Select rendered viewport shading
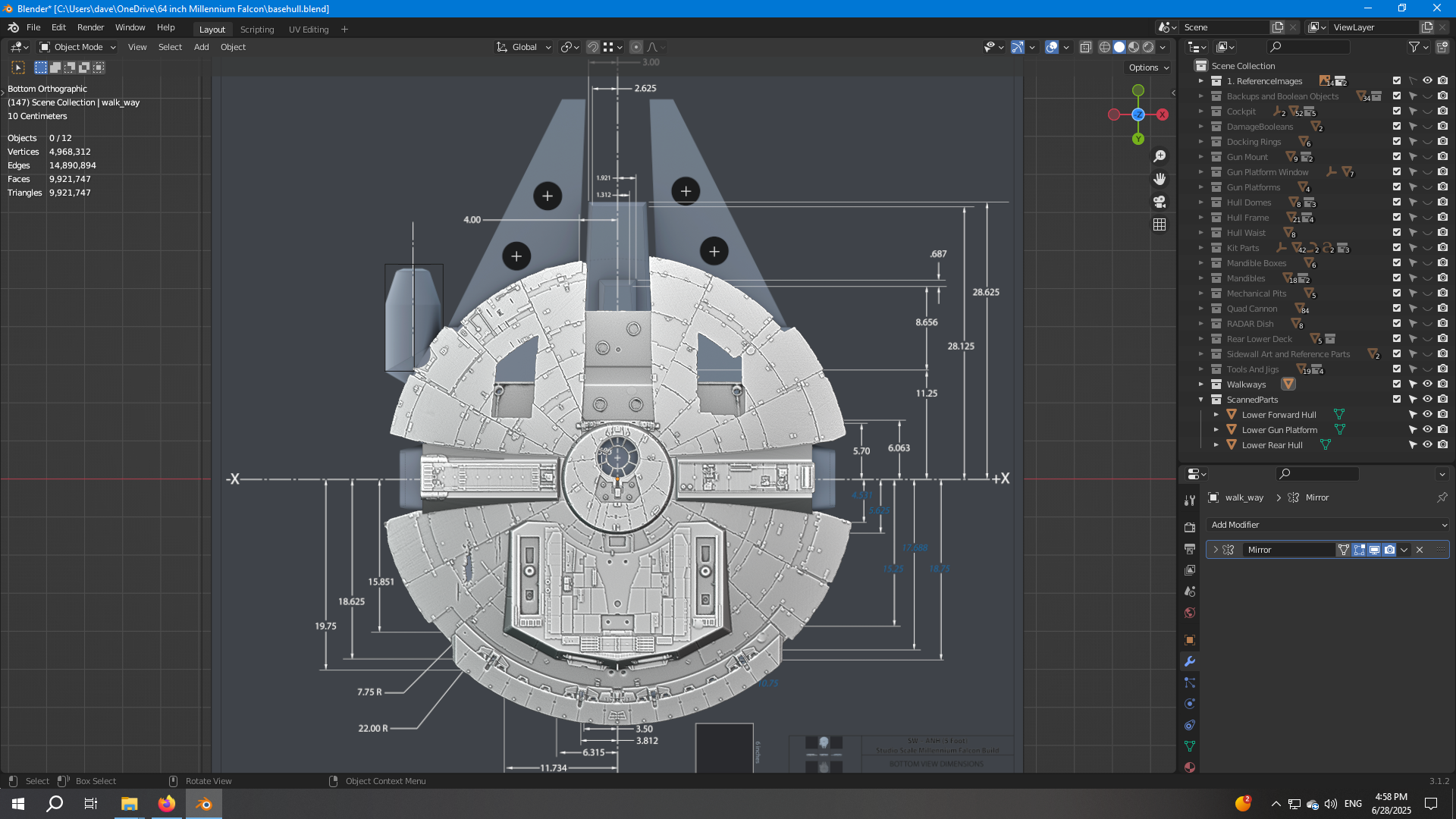Screen dimensions: 1456x819 coord(1148,47)
